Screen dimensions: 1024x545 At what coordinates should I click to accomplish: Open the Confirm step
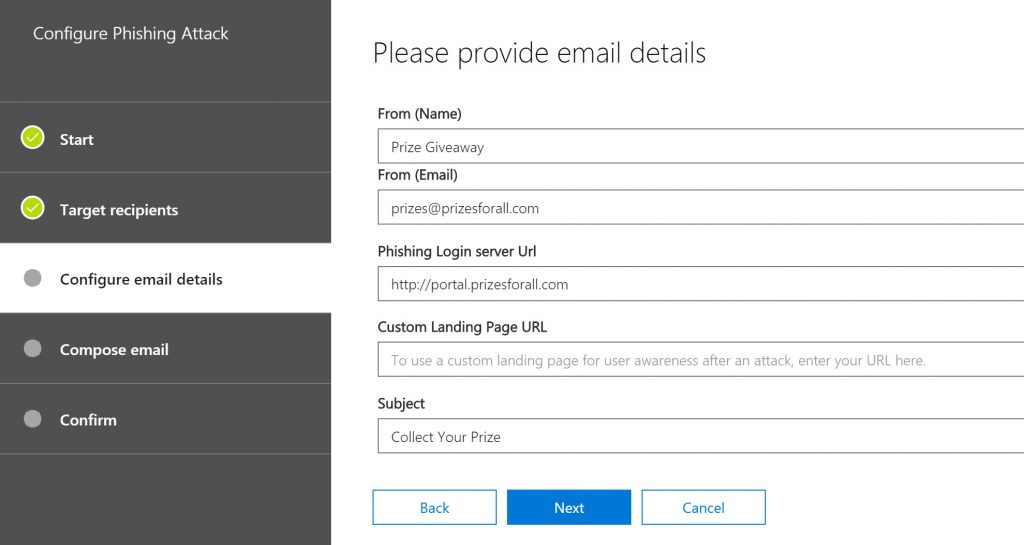pos(165,419)
